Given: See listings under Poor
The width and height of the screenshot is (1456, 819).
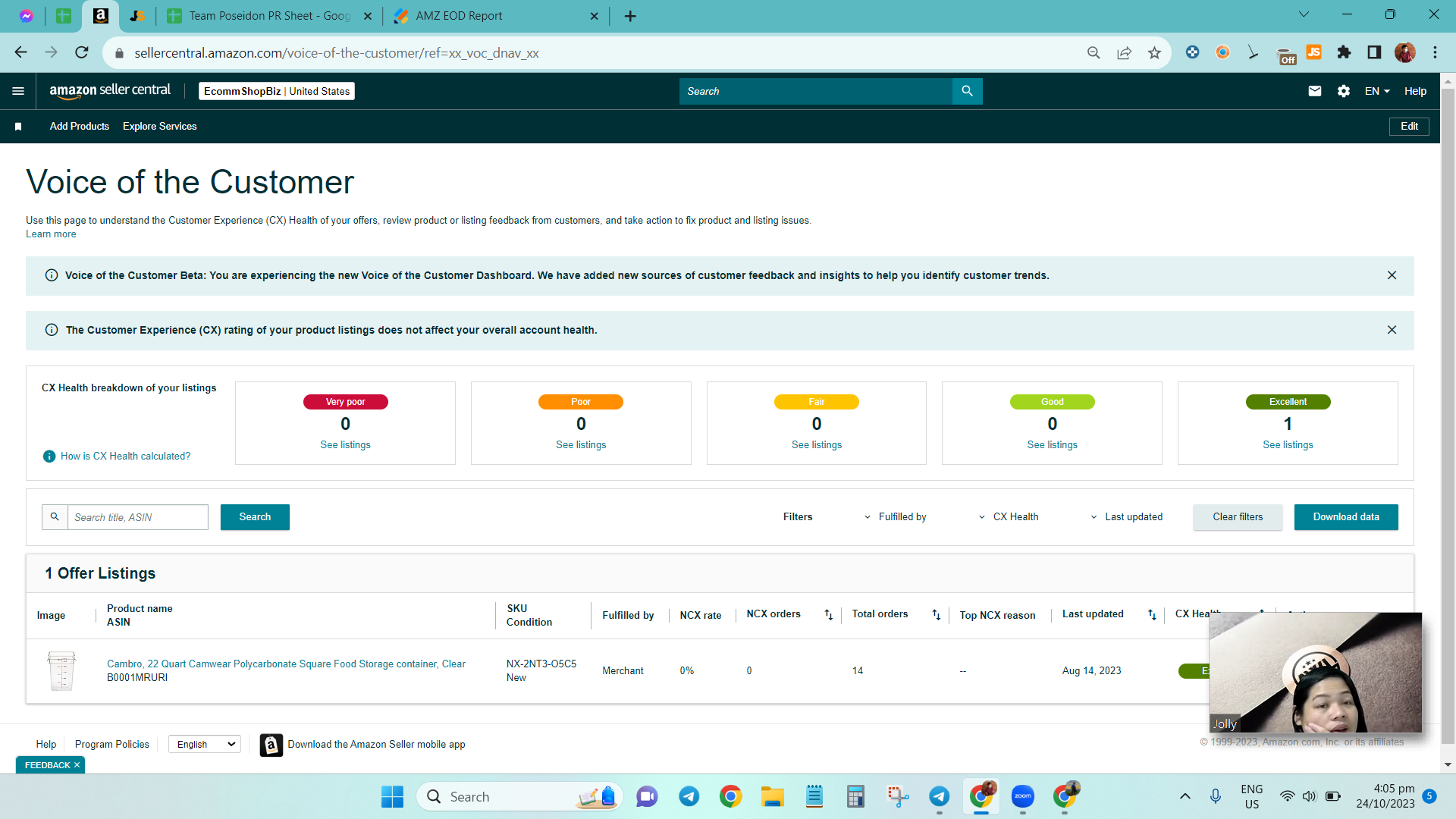Looking at the screenshot, I should pos(581,445).
